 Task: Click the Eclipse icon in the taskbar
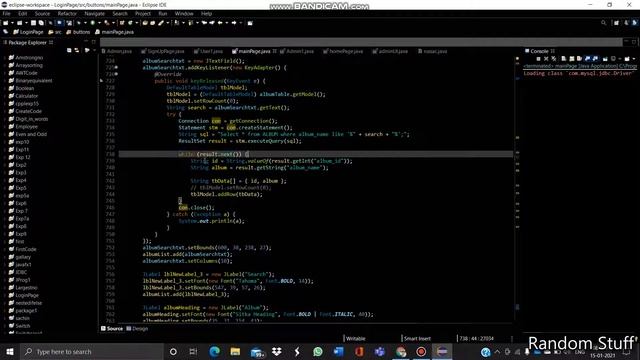[442, 352]
